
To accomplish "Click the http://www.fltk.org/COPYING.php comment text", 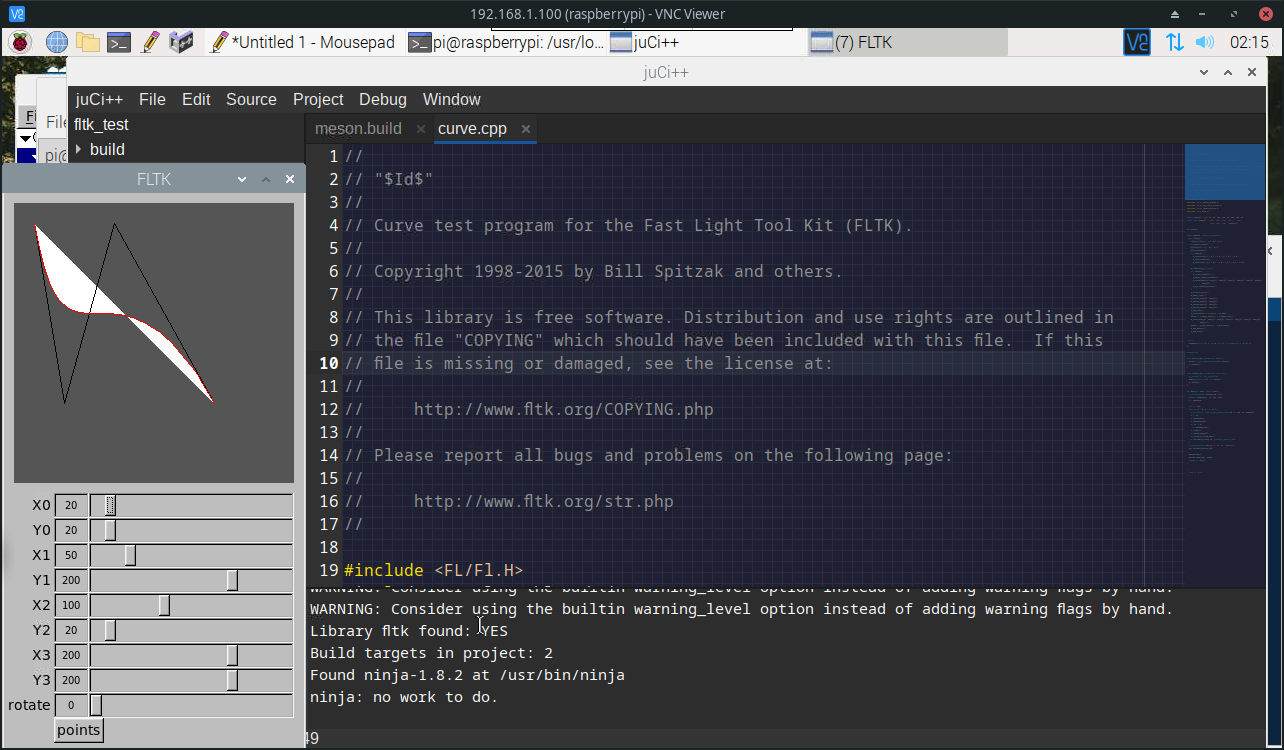I will (563, 410).
